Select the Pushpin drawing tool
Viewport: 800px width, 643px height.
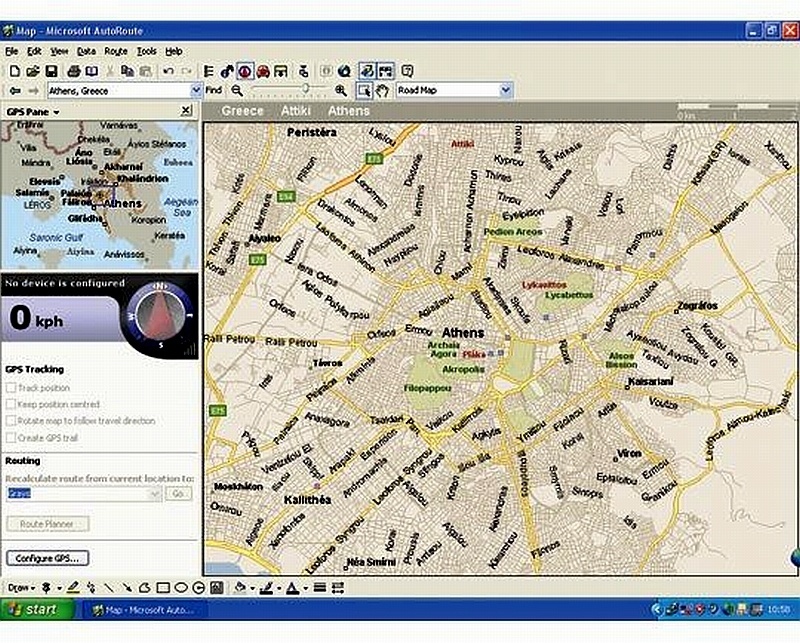[46, 588]
